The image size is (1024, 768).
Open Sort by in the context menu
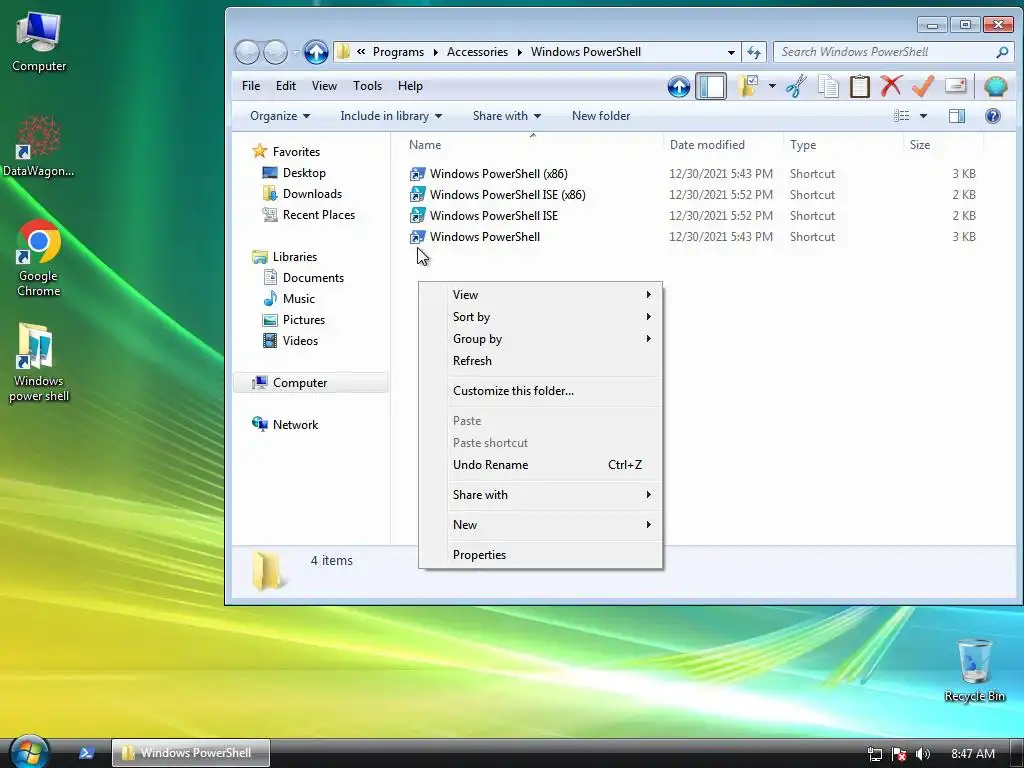coord(541,317)
